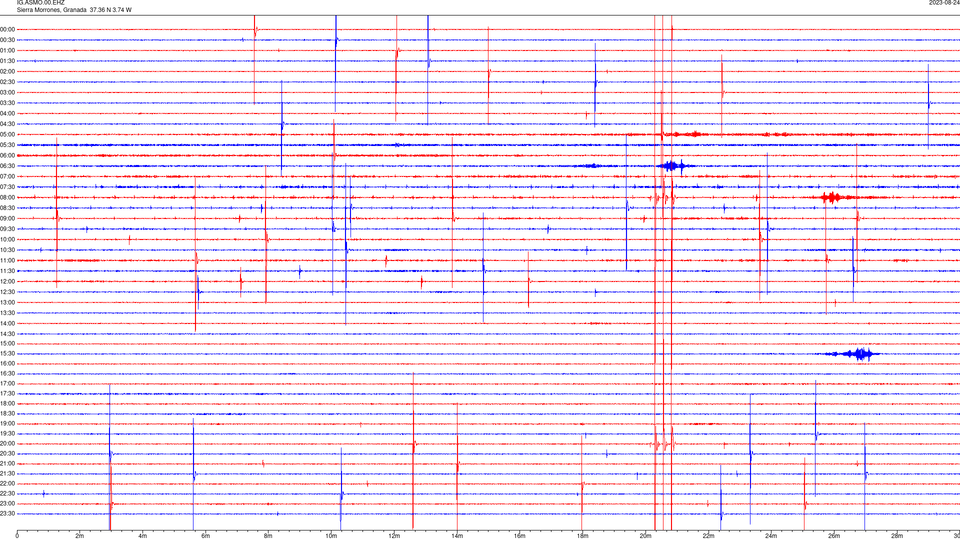Image resolution: width=960 pixels, height=540 pixels.
Task: Select the 18:00 time row label
Action: [8, 403]
